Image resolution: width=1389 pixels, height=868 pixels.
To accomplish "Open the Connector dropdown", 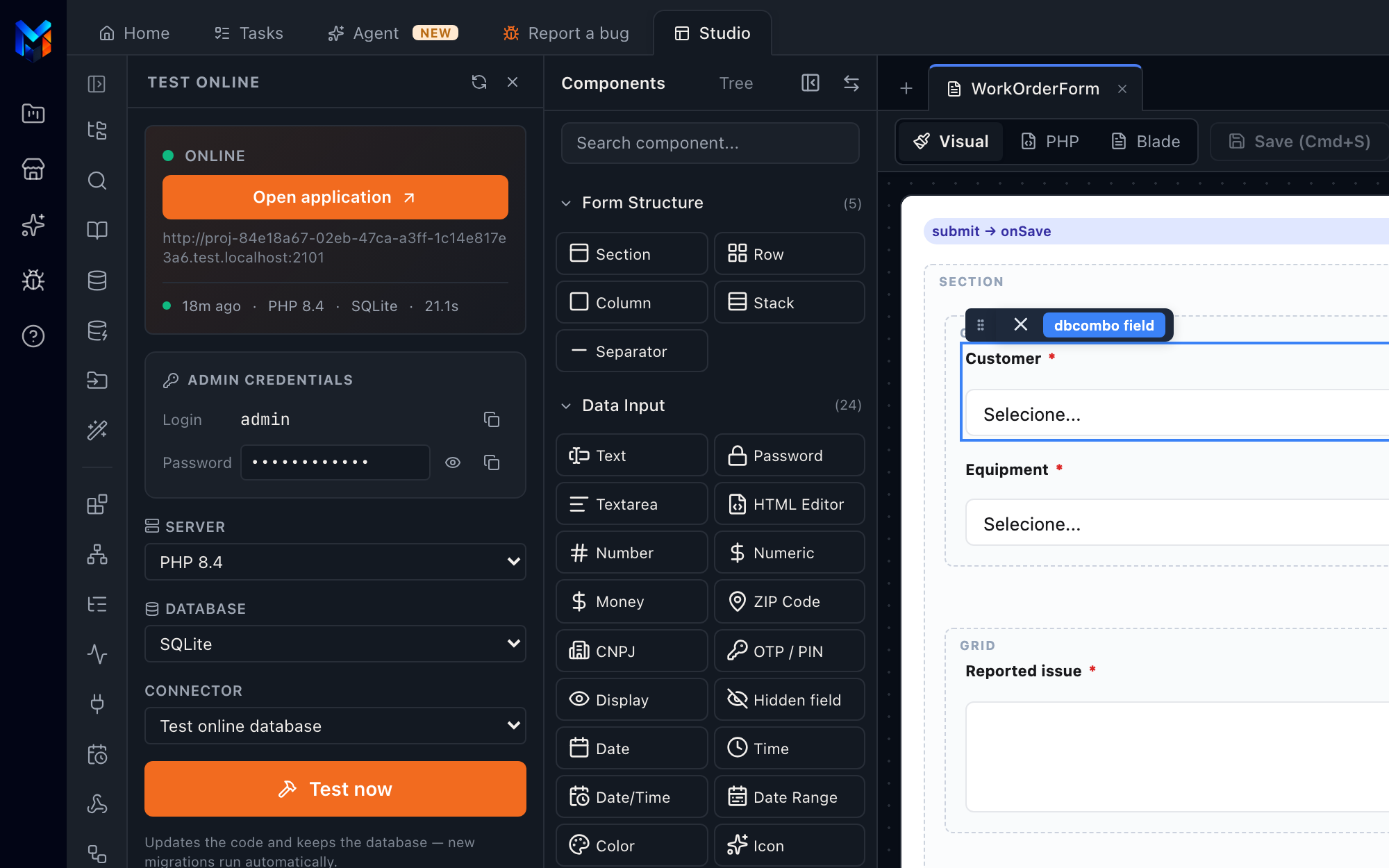I will [335, 726].
